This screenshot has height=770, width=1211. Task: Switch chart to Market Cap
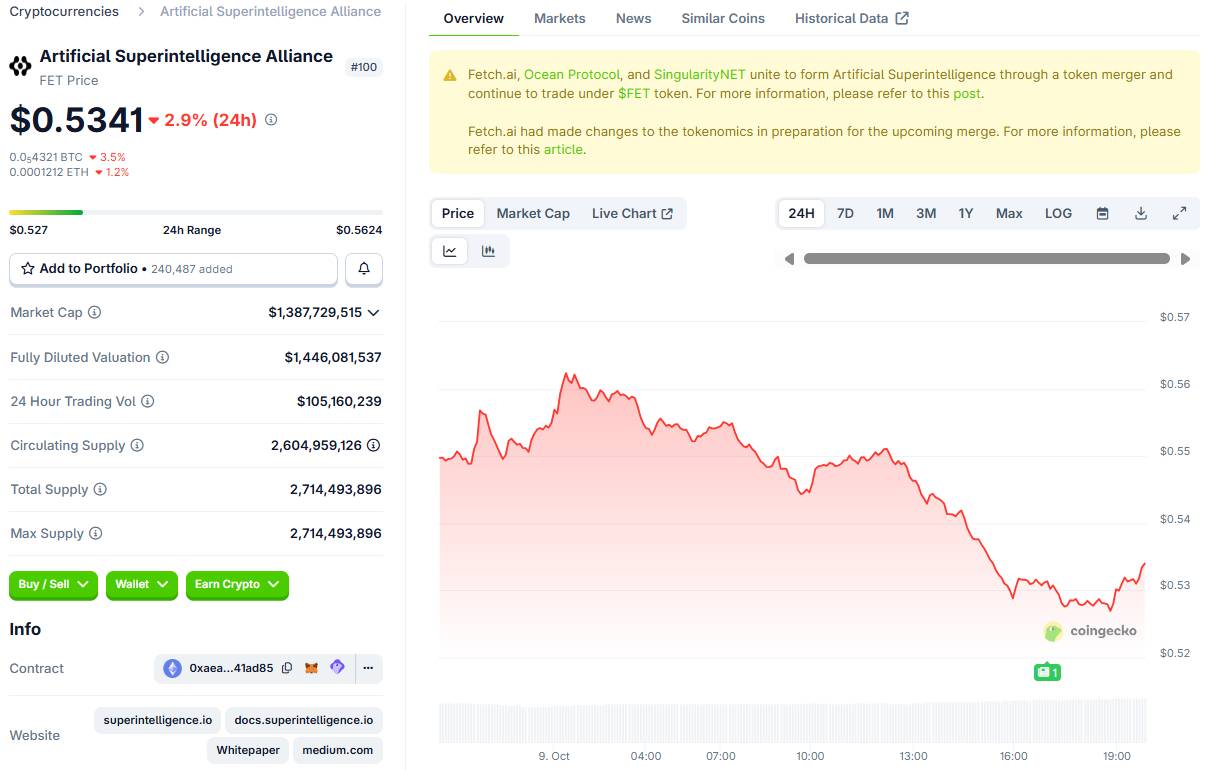click(533, 213)
